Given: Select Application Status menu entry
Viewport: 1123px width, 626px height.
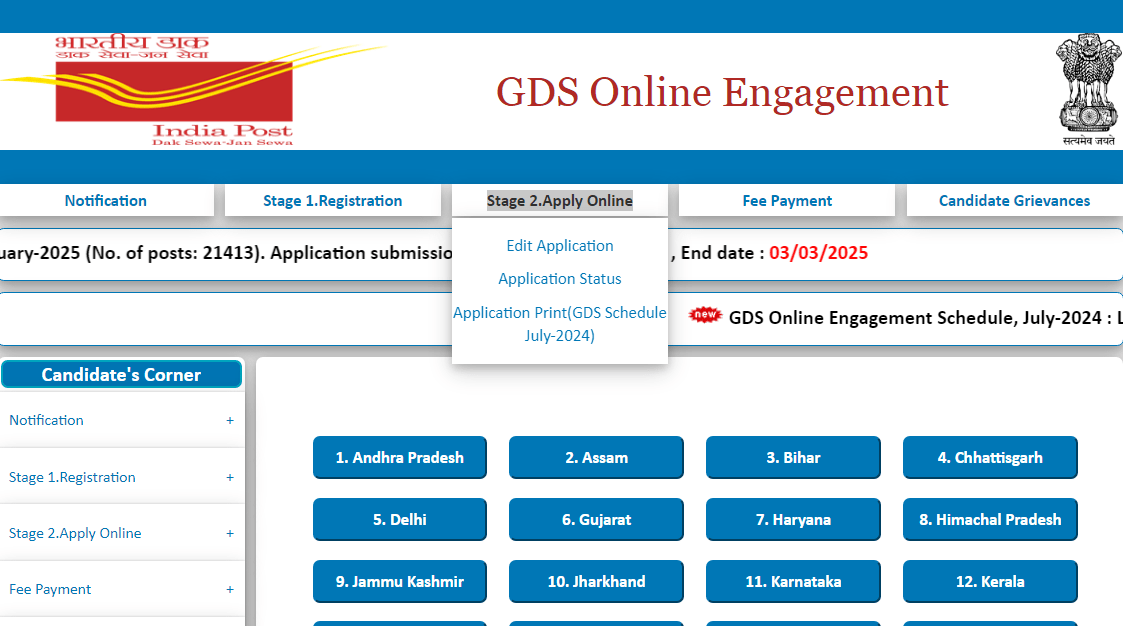Looking at the screenshot, I should 560,279.
